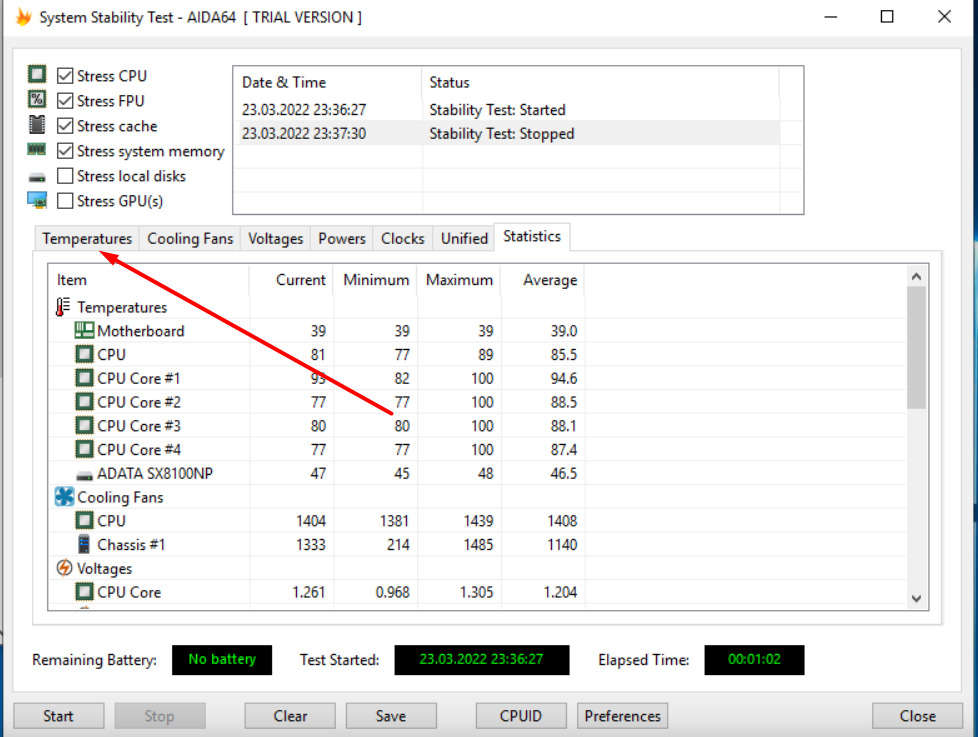This screenshot has width=978, height=737.
Task: Click the Elapsed Time 00:01:02 display
Action: click(x=754, y=659)
